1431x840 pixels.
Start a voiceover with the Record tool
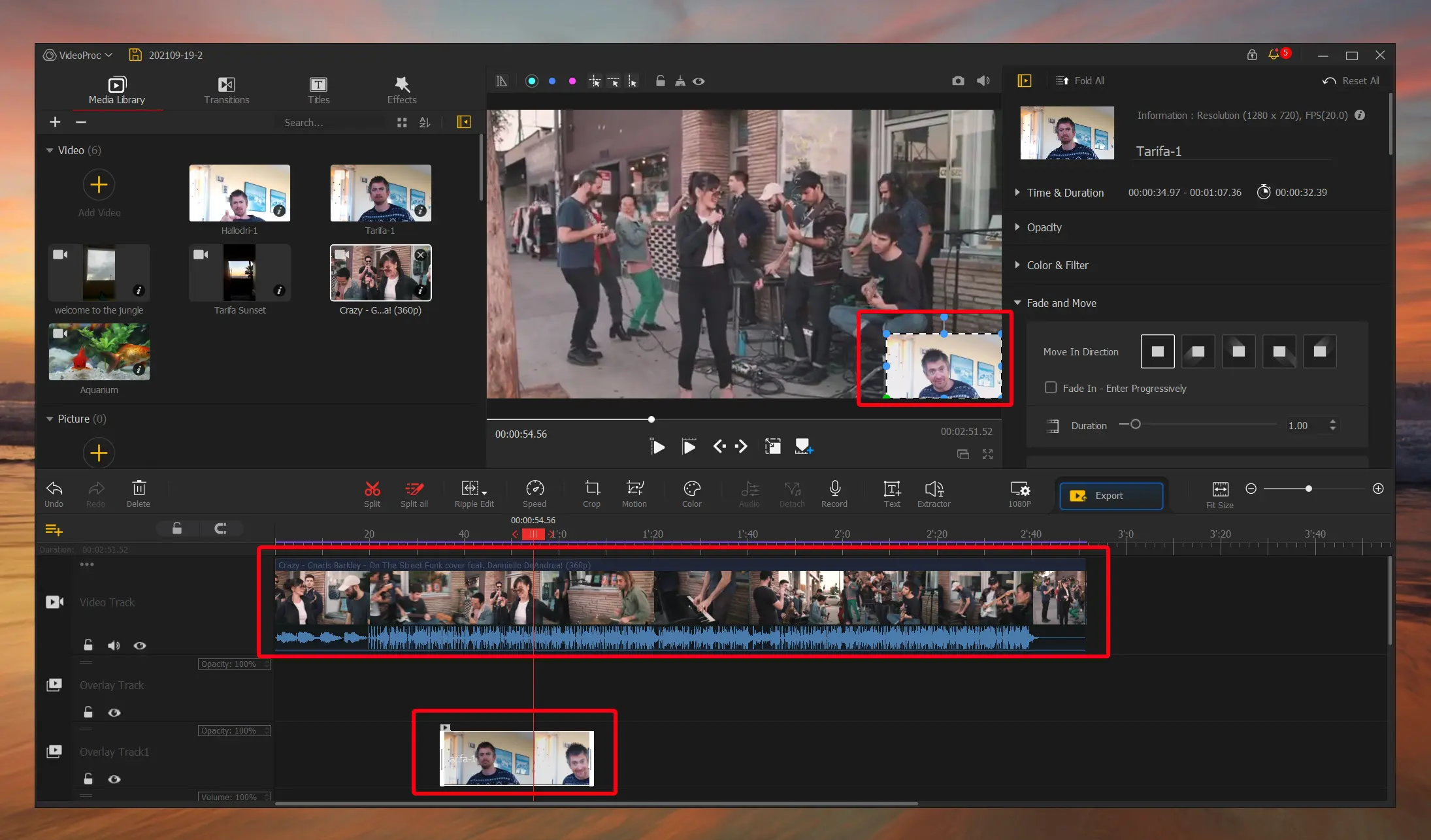pos(834,493)
